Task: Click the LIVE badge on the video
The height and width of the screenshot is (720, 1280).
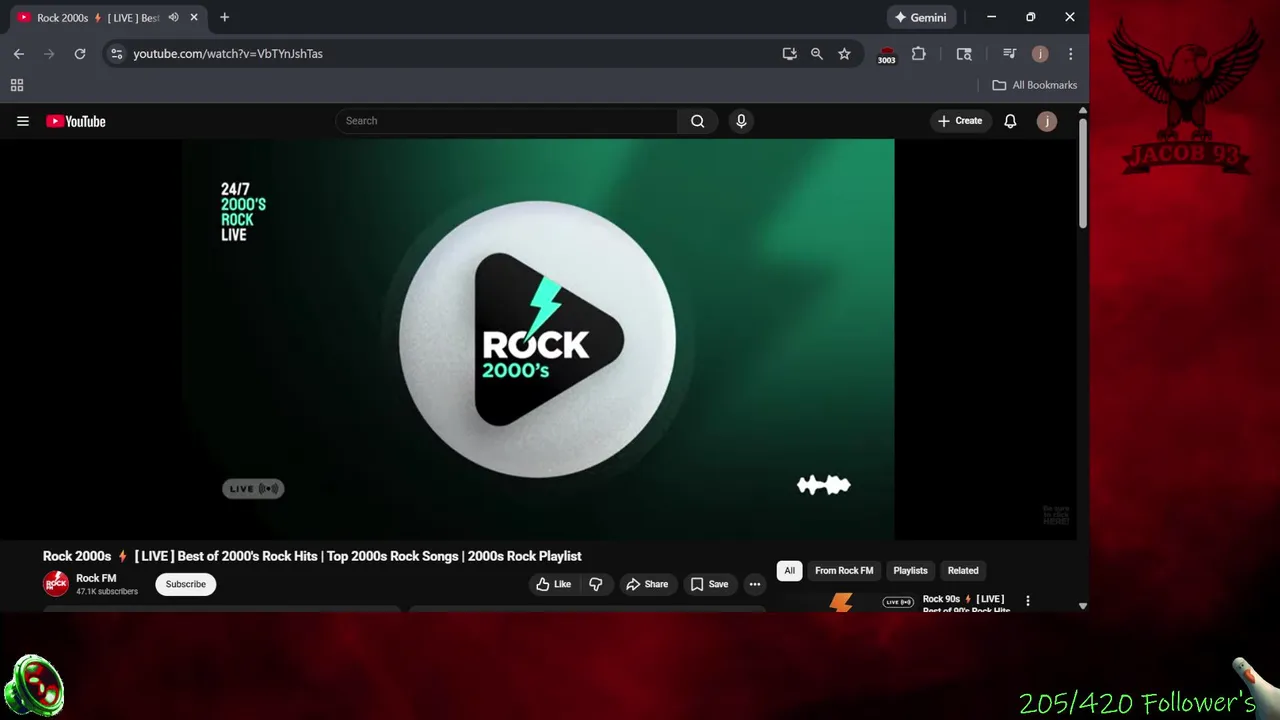Action: (253, 488)
